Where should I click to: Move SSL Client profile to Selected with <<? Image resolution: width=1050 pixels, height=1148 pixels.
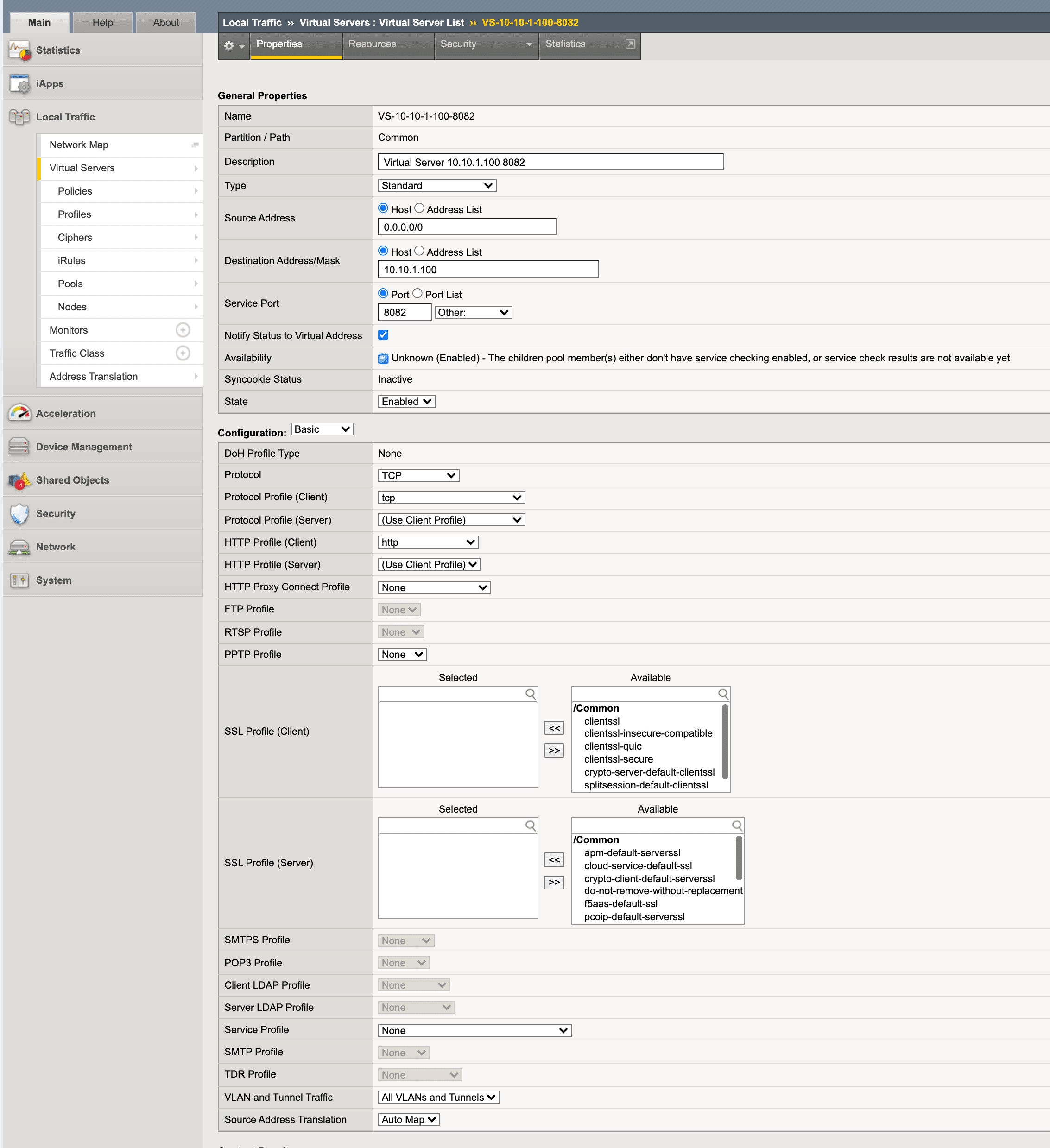(x=554, y=728)
